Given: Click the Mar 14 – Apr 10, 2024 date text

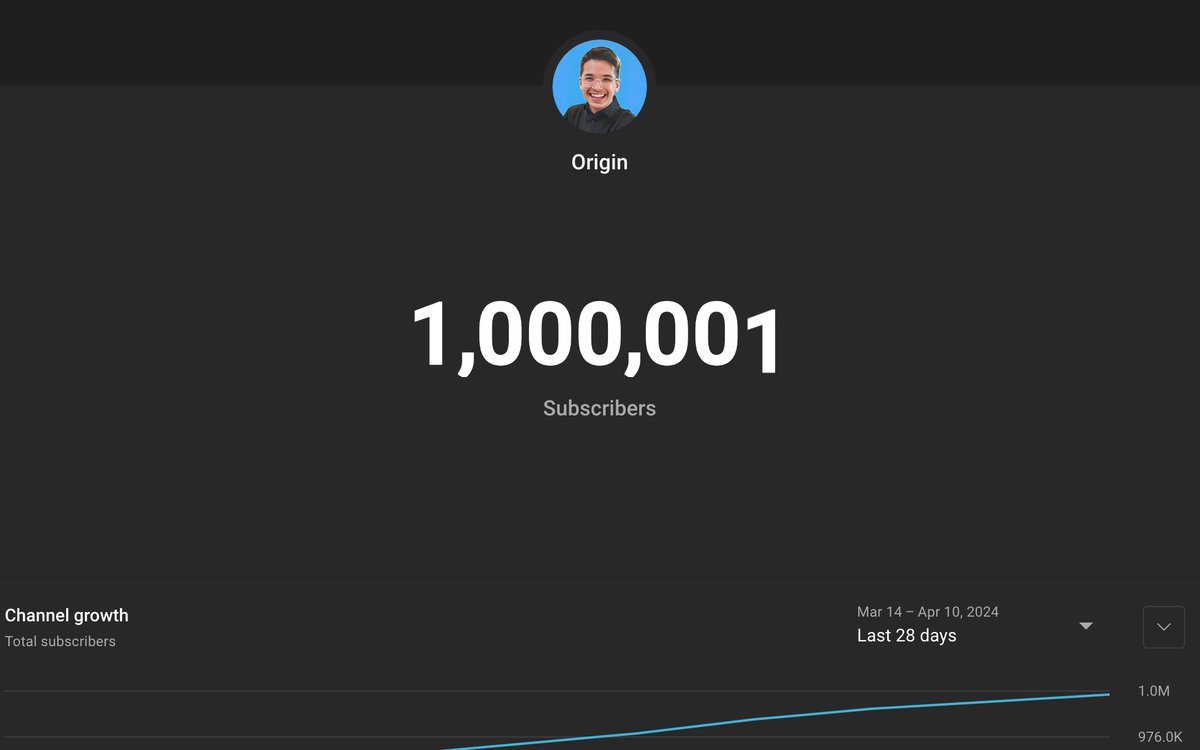Looking at the screenshot, I should click(928, 612).
